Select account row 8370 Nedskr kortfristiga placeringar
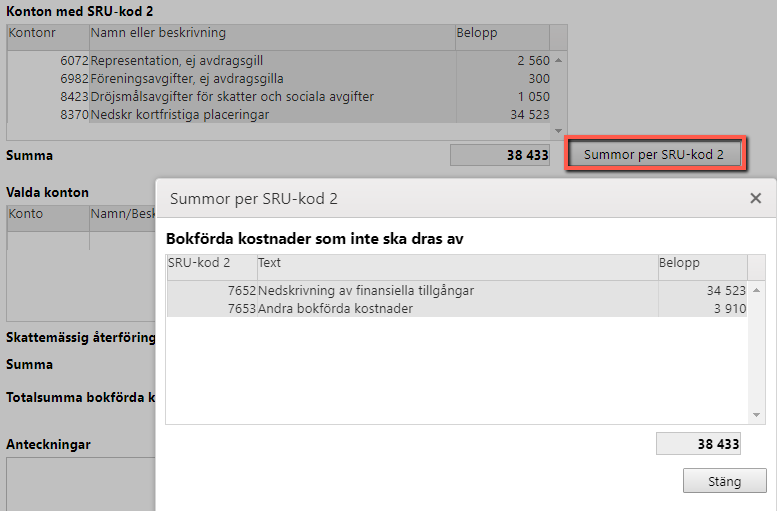The height and width of the screenshot is (511, 777). coord(279,114)
